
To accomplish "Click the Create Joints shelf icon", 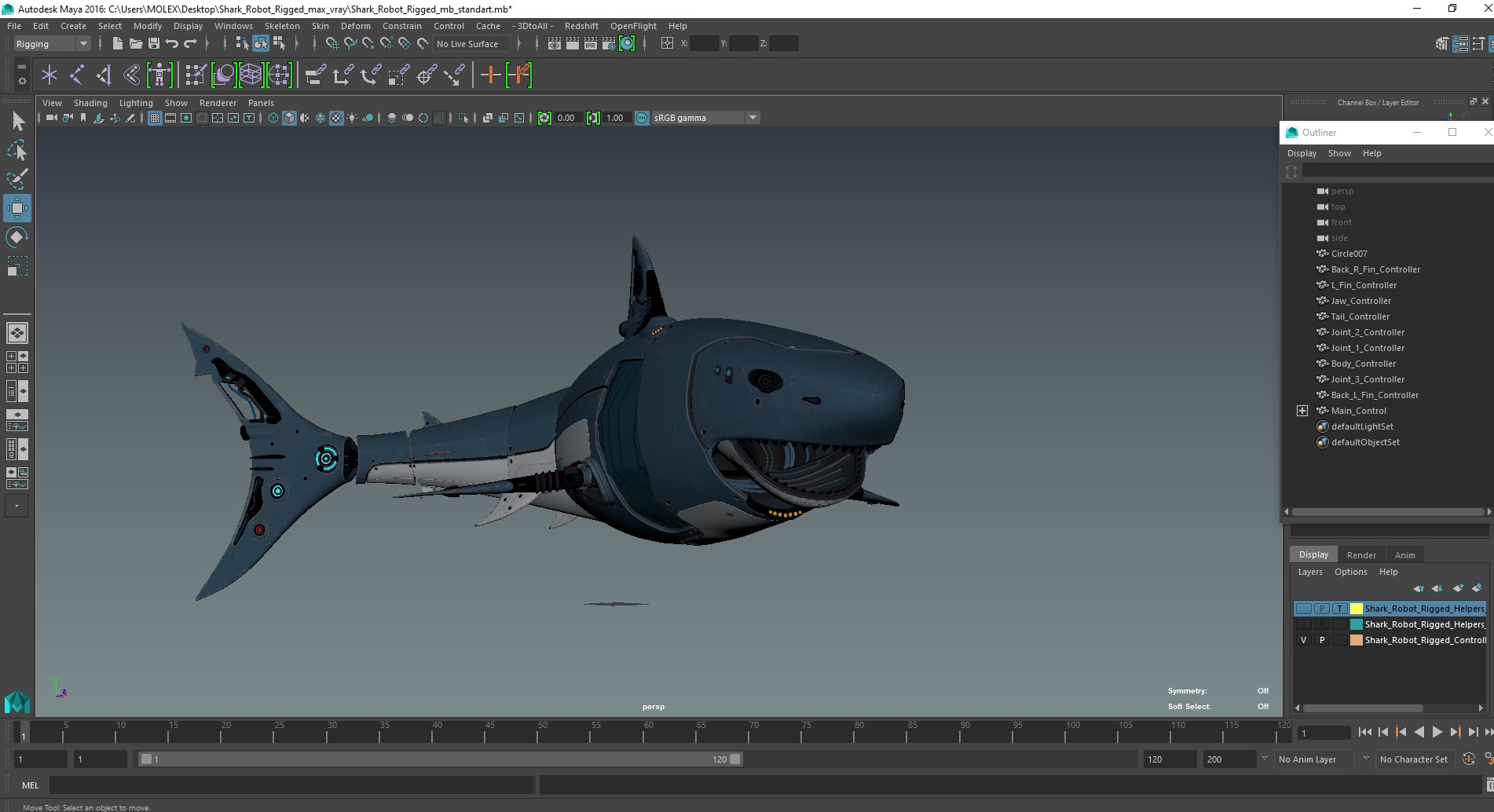I will click(x=76, y=75).
